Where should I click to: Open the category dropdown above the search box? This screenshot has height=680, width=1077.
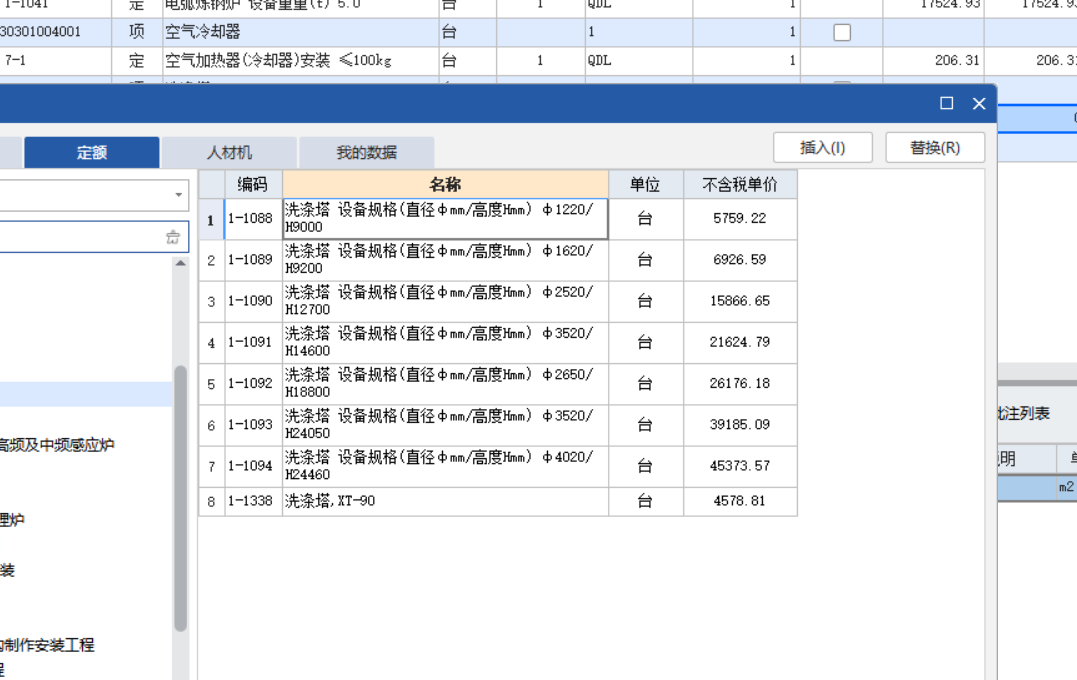click(x=180, y=194)
